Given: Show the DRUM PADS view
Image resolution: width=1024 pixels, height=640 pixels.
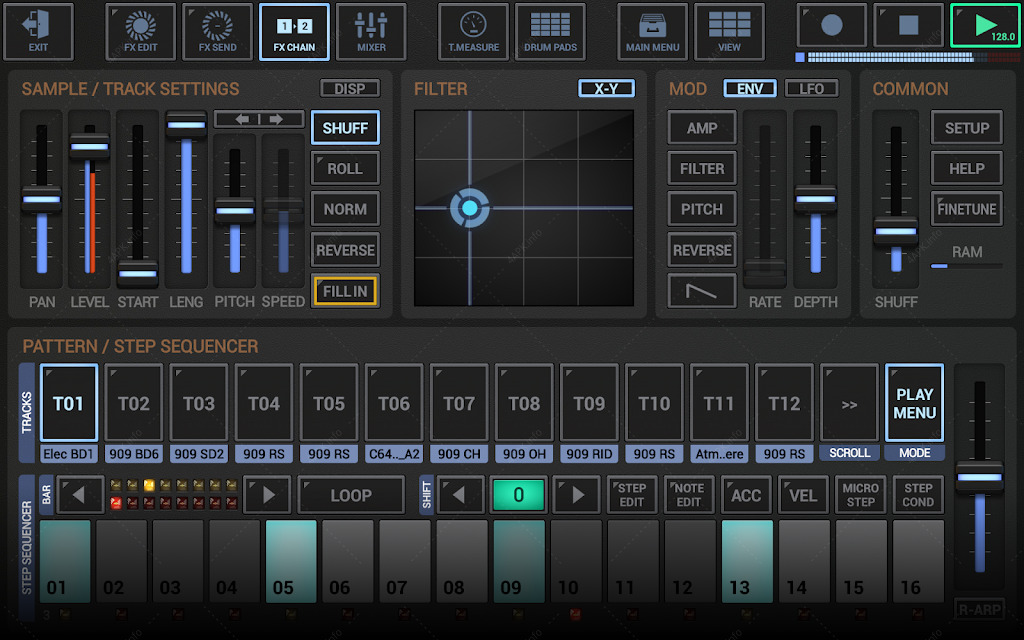Looking at the screenshot, I should pyautogui.click(x=550, y=31).
